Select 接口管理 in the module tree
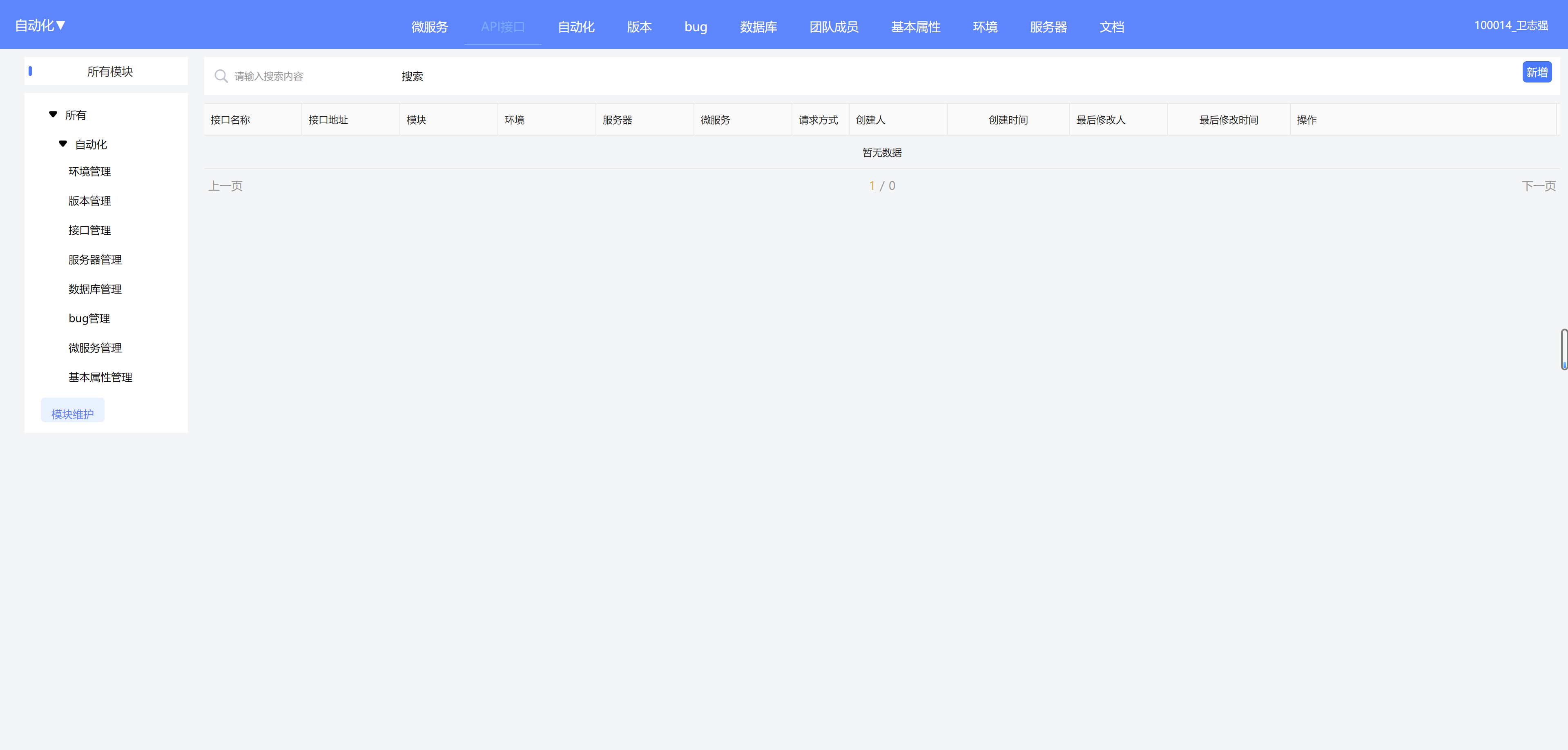Image resolution: width=1568 pixels, height=750 pixels. point(89,230)
